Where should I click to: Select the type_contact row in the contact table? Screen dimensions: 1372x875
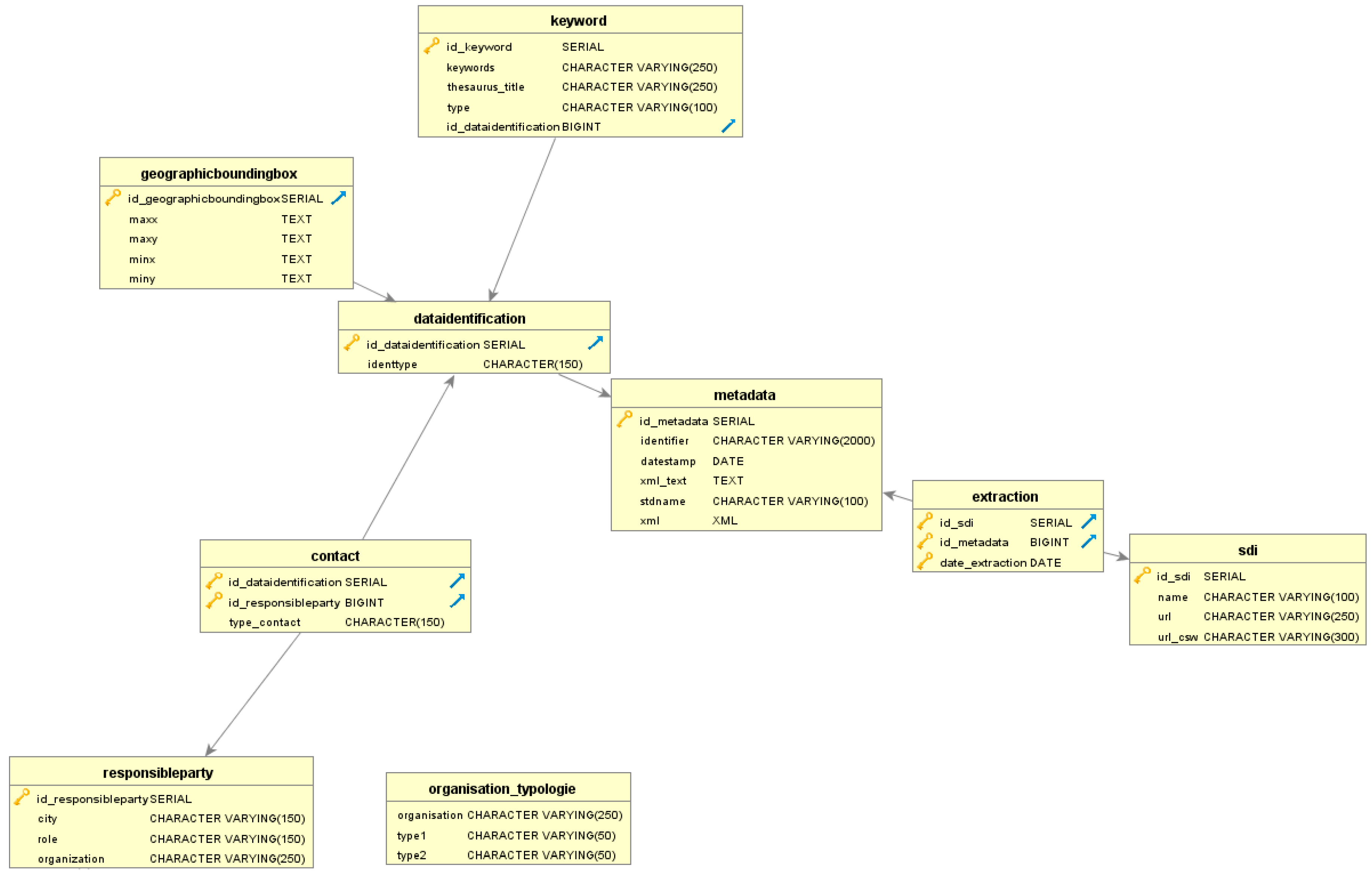click(x=264, y=622)
